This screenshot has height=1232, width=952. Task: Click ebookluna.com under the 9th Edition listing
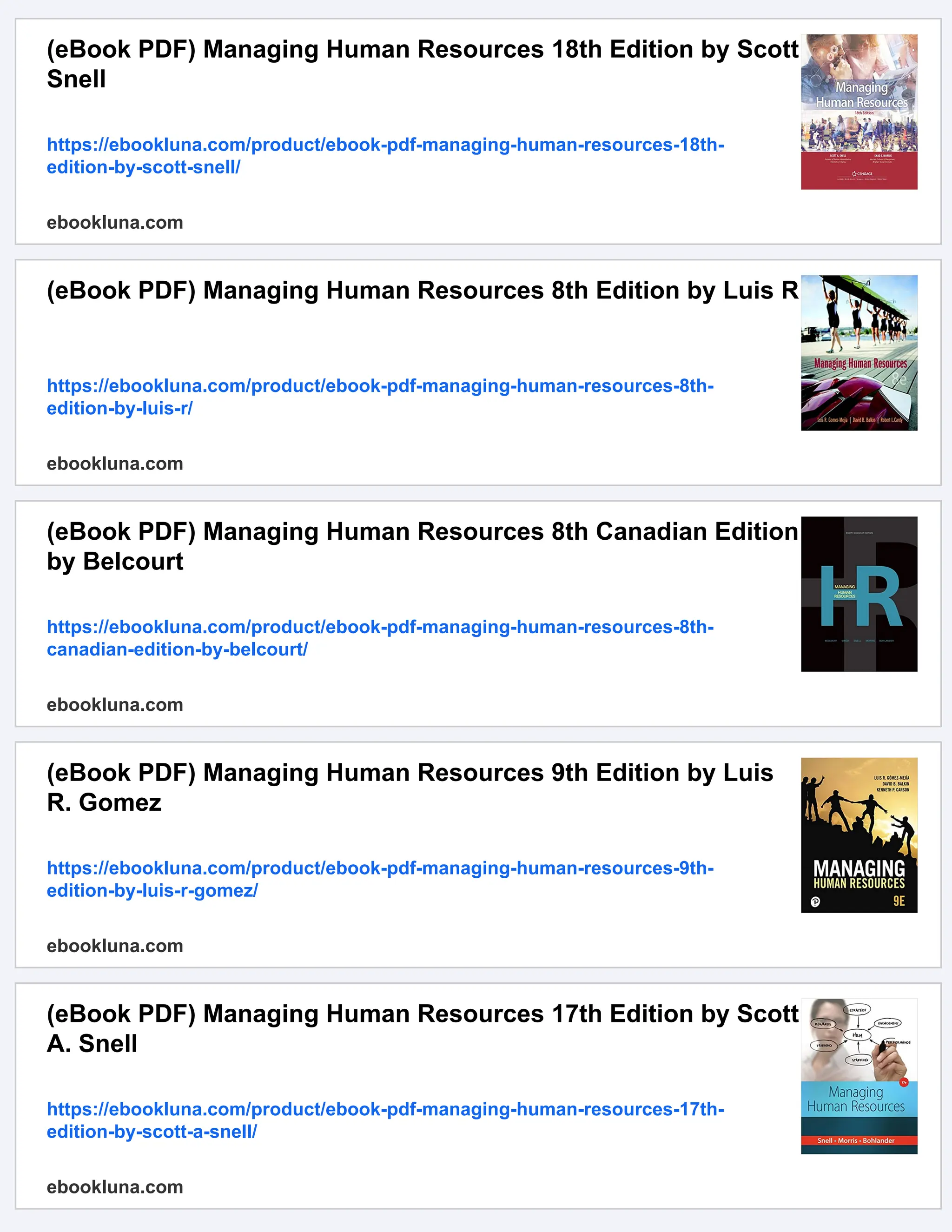click(x=114, y=946)
